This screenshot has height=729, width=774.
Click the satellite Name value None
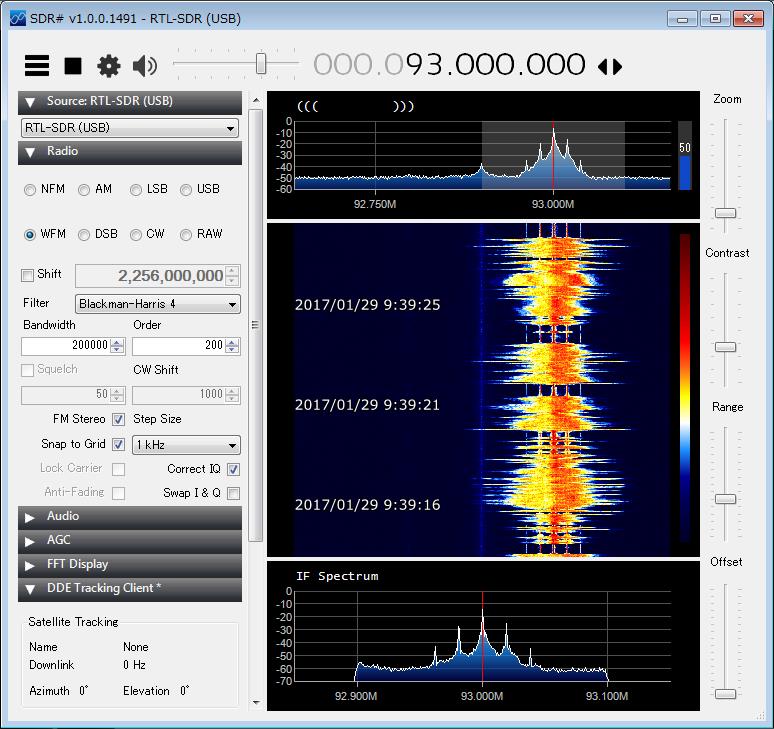click(136, 647)
